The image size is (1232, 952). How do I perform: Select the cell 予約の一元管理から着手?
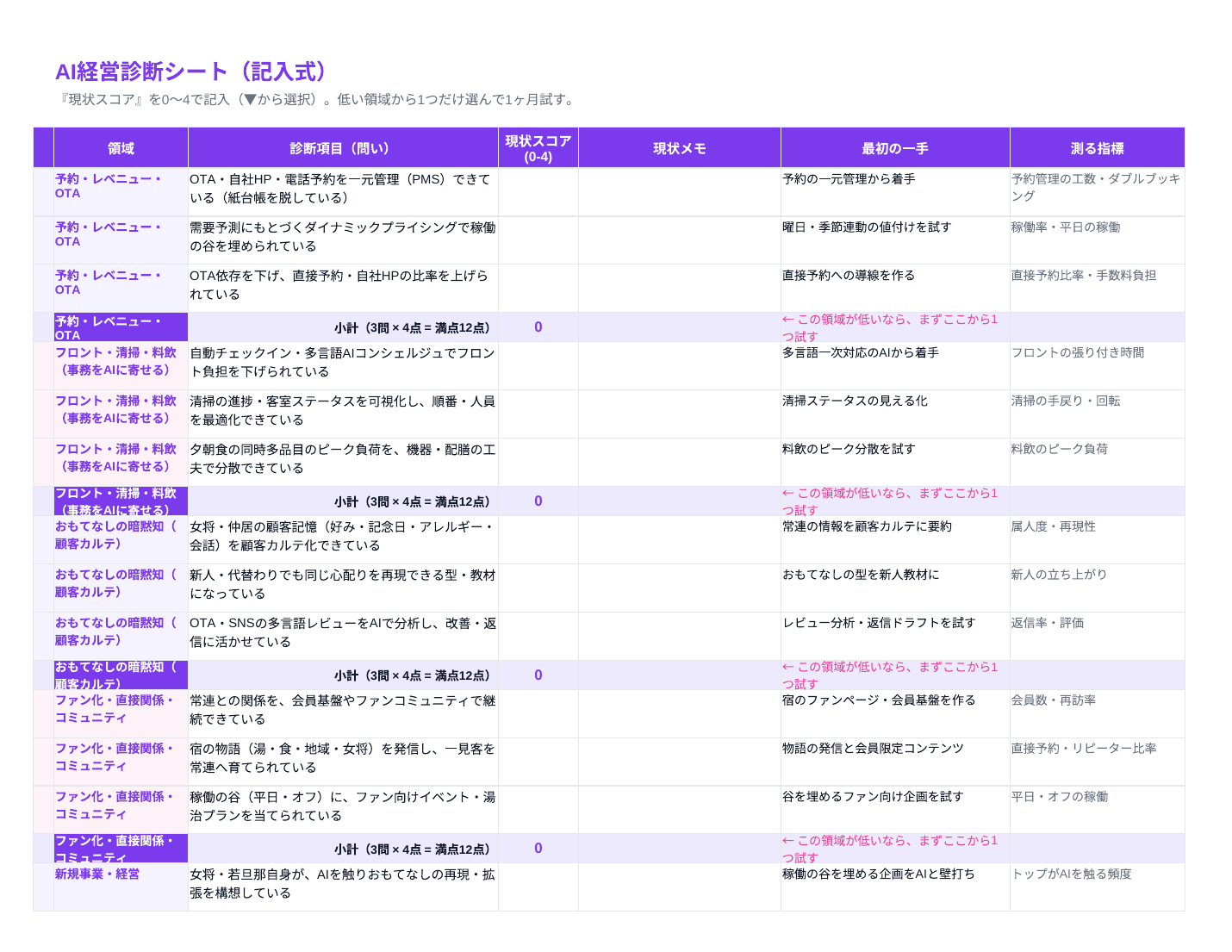point(895,191)
